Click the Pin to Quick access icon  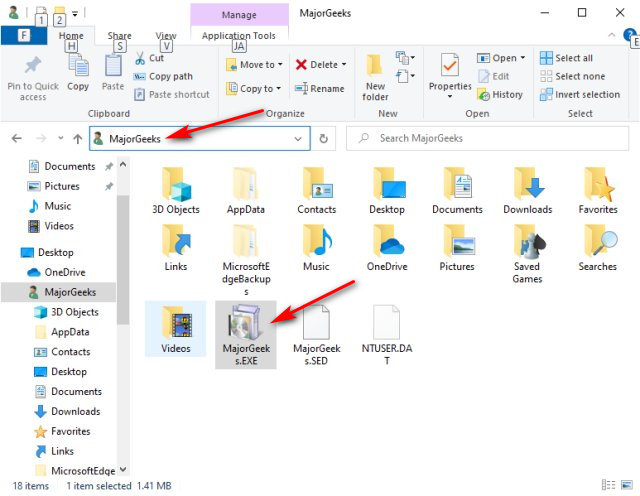click(33, 65)
